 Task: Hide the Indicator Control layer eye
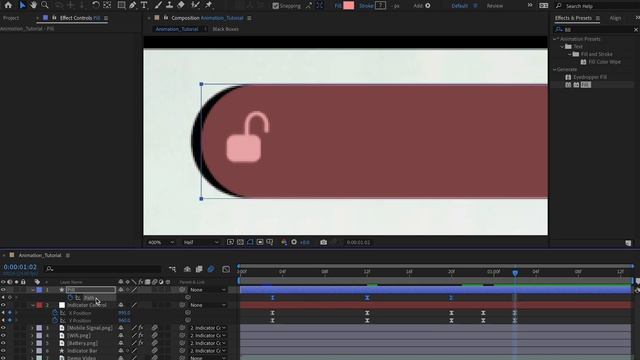(3, 305)
